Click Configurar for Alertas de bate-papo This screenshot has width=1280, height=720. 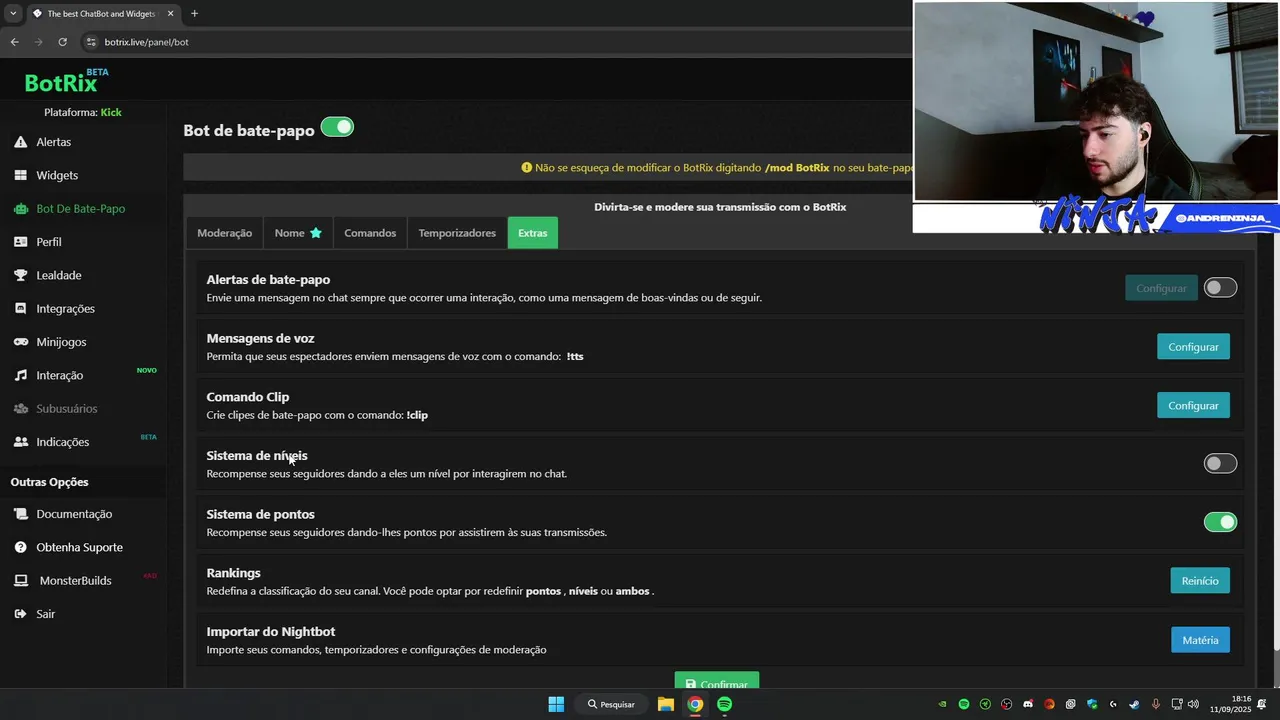(x=1161, y=288)
